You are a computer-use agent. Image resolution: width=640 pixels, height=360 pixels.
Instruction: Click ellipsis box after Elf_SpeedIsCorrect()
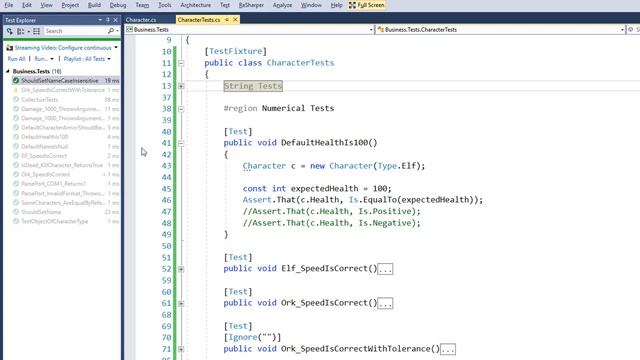[x=385, y=269]
